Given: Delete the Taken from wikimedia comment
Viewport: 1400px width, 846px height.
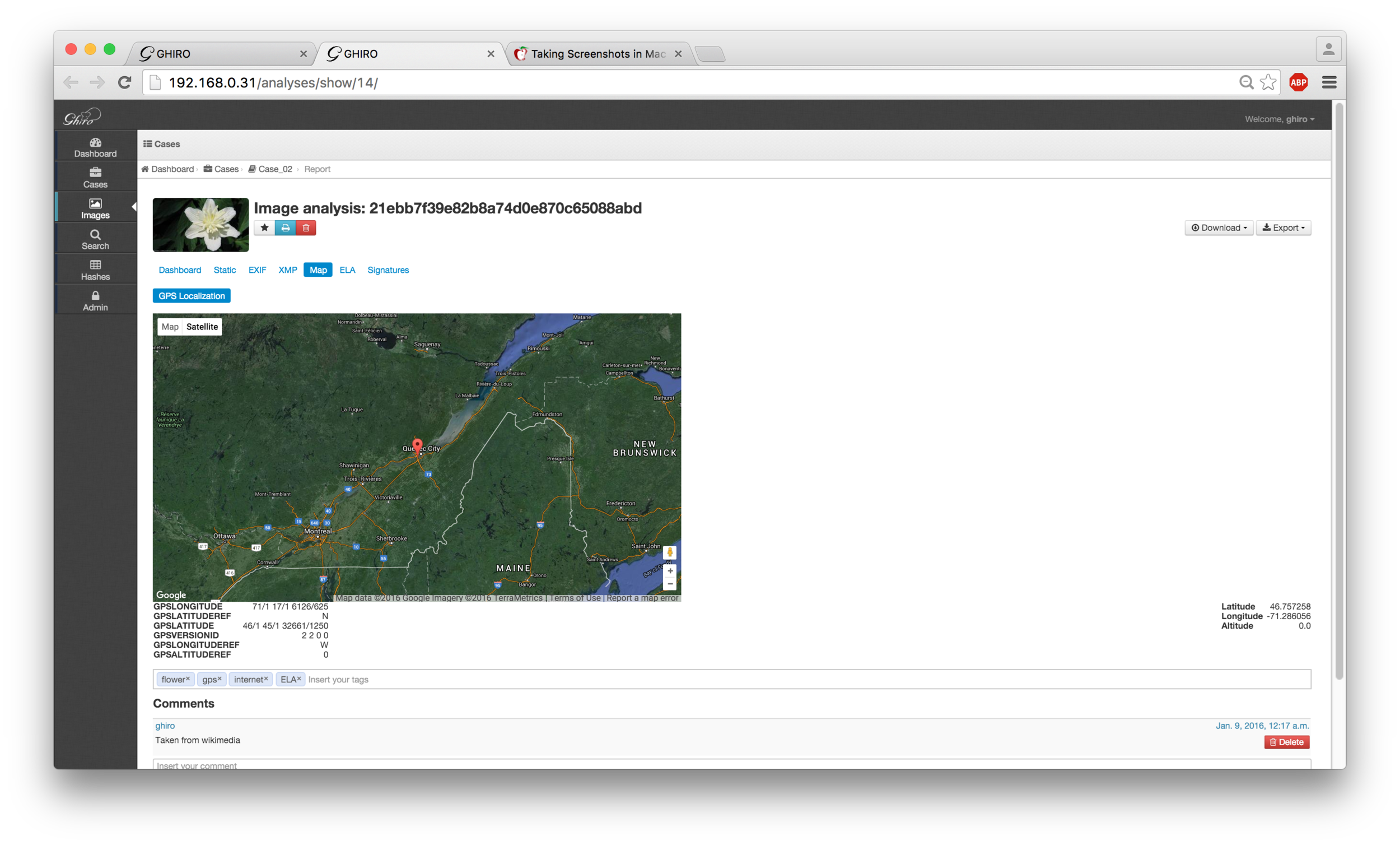Looking at the screenshot, I should click(x=1286, y=742).
